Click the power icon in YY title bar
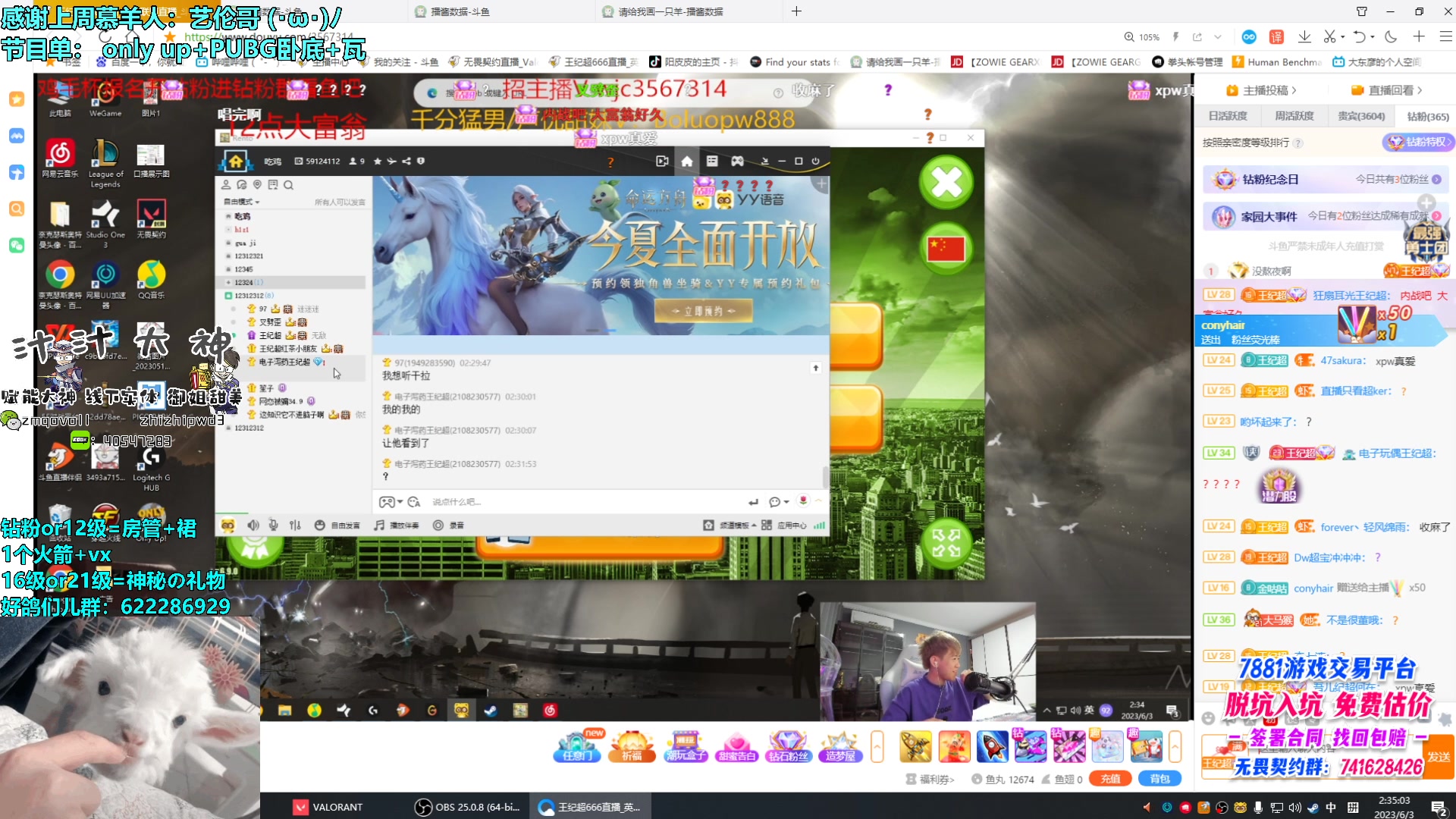 click(815, 162)
